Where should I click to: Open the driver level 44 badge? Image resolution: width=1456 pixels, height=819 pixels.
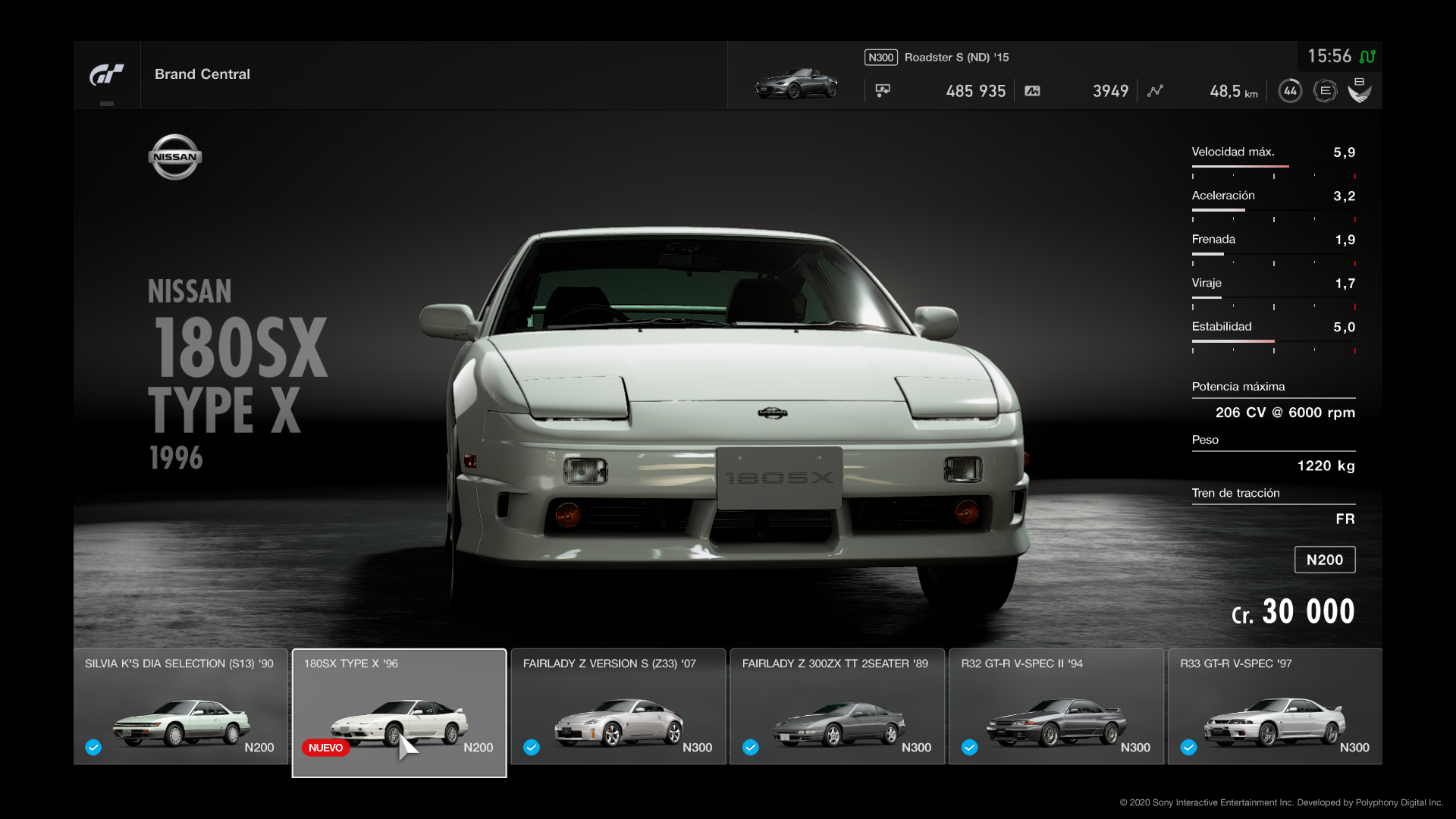click(x=1290, y=91)
